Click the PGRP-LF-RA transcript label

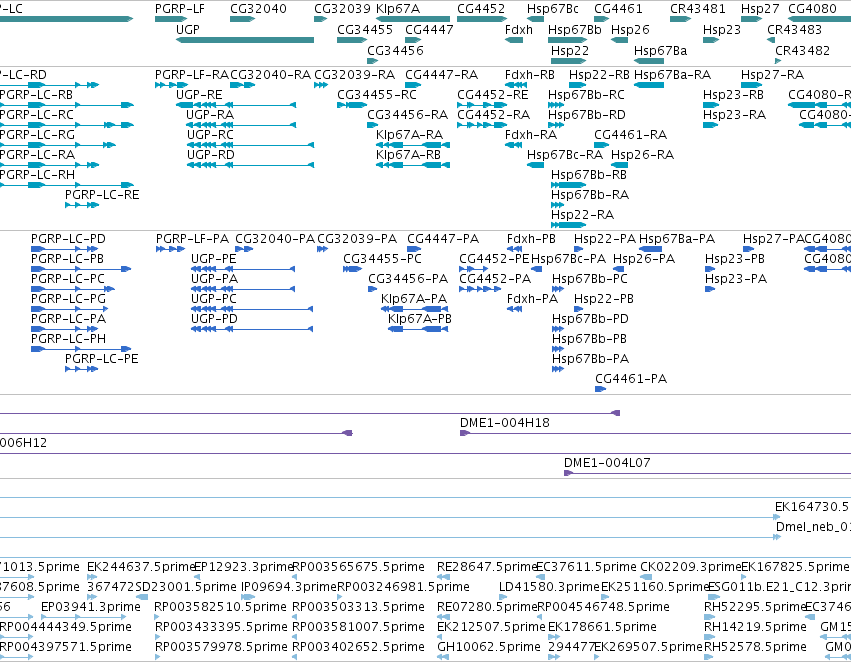192,74
